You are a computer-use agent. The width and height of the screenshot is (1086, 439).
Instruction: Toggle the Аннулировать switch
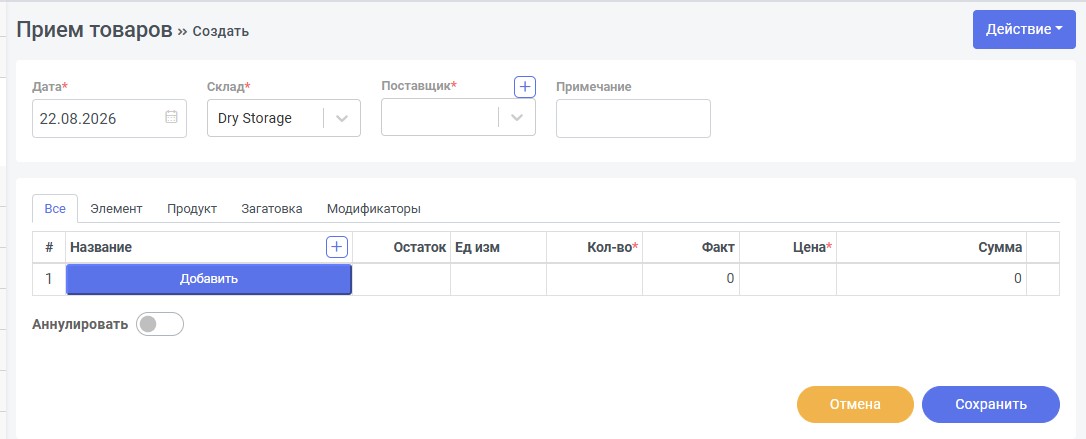[160, 324]
